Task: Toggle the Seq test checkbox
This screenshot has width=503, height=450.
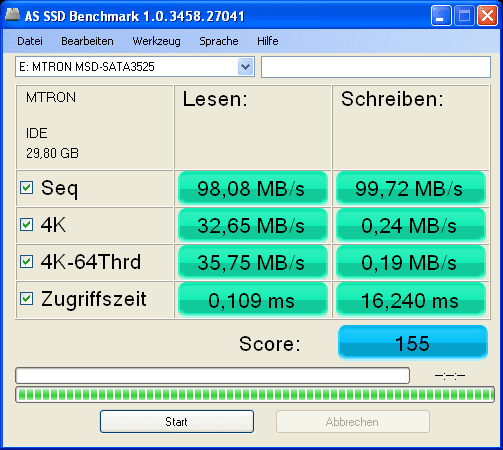Action: coord(26,187)
